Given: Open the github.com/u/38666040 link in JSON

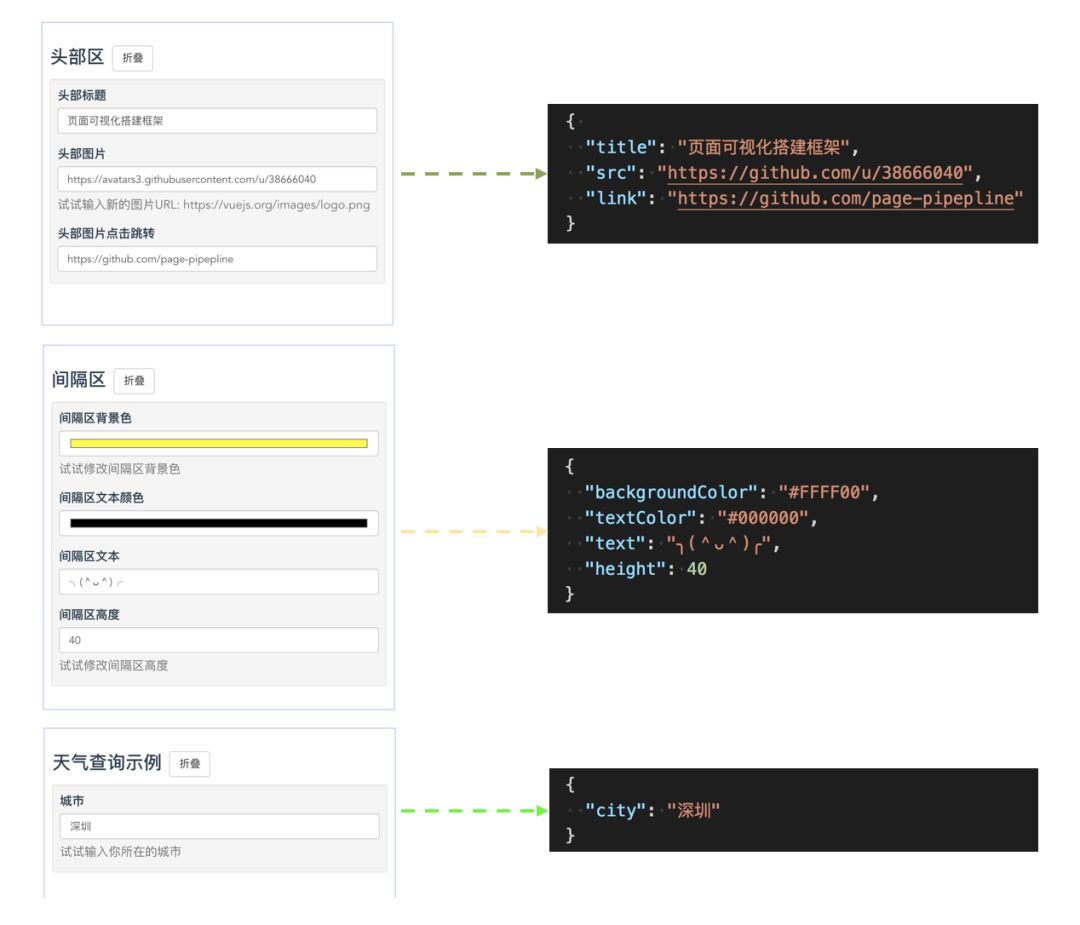Looking at the screenshot, I should (814, 173).
